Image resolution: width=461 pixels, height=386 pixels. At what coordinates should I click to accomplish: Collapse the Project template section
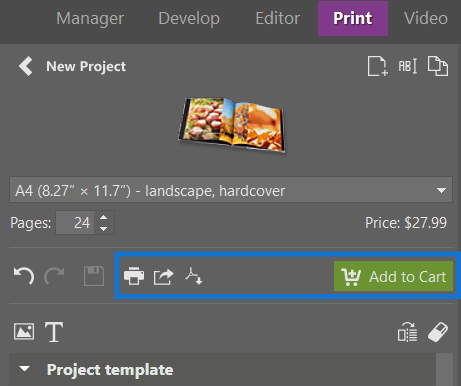(24, 369)
